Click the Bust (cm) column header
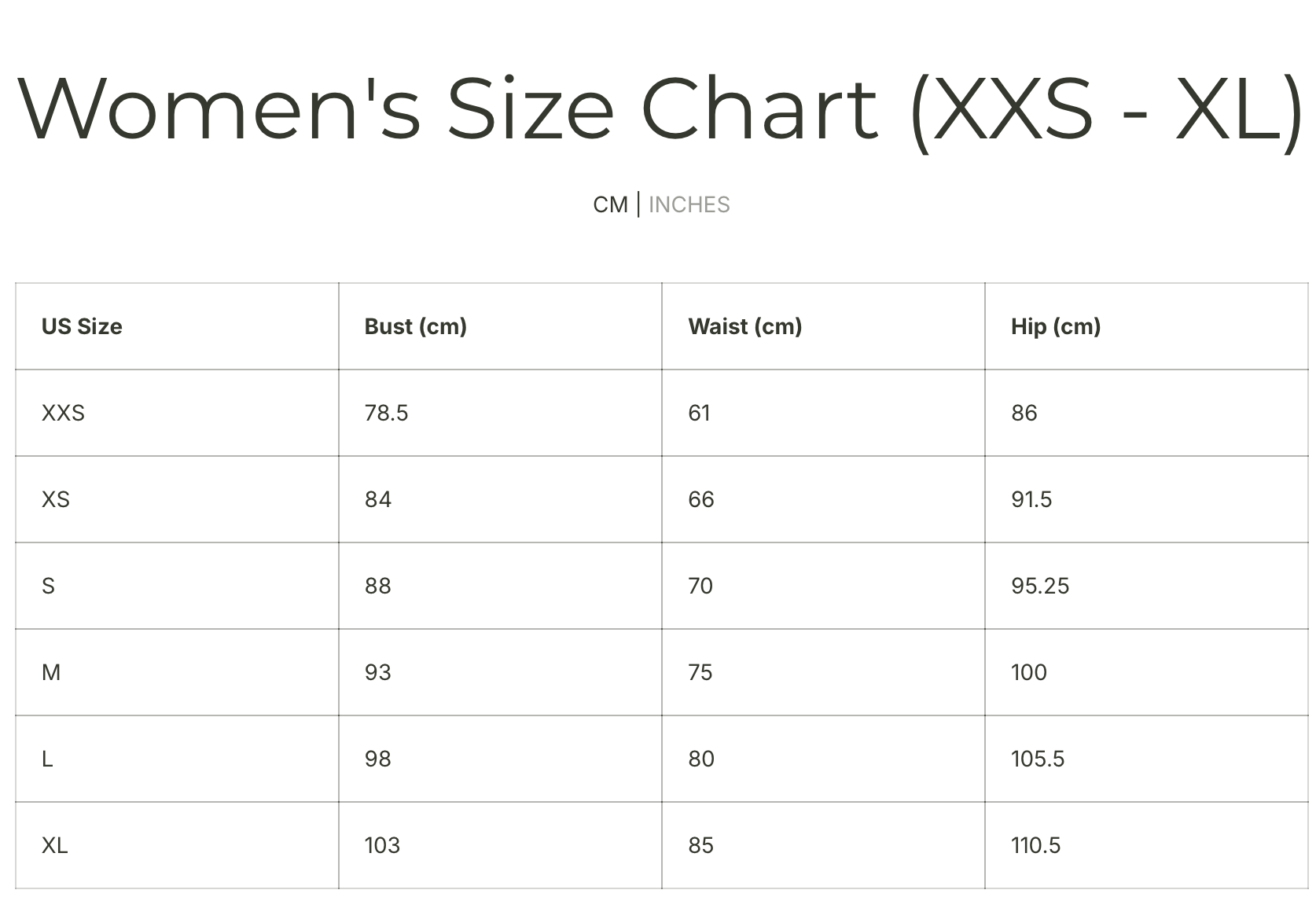Screen dimensions: 1316x912 click(415, 326)
